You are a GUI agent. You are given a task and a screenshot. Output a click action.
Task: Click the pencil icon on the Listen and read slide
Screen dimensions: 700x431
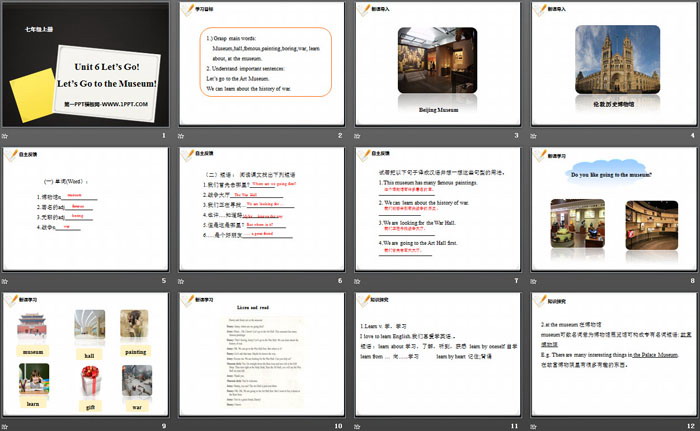tap(189, 298)
